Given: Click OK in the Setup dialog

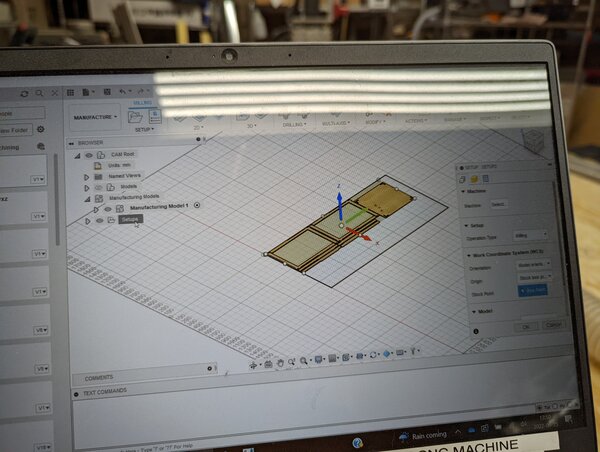Looking at the screenshot, I should 525,327.
